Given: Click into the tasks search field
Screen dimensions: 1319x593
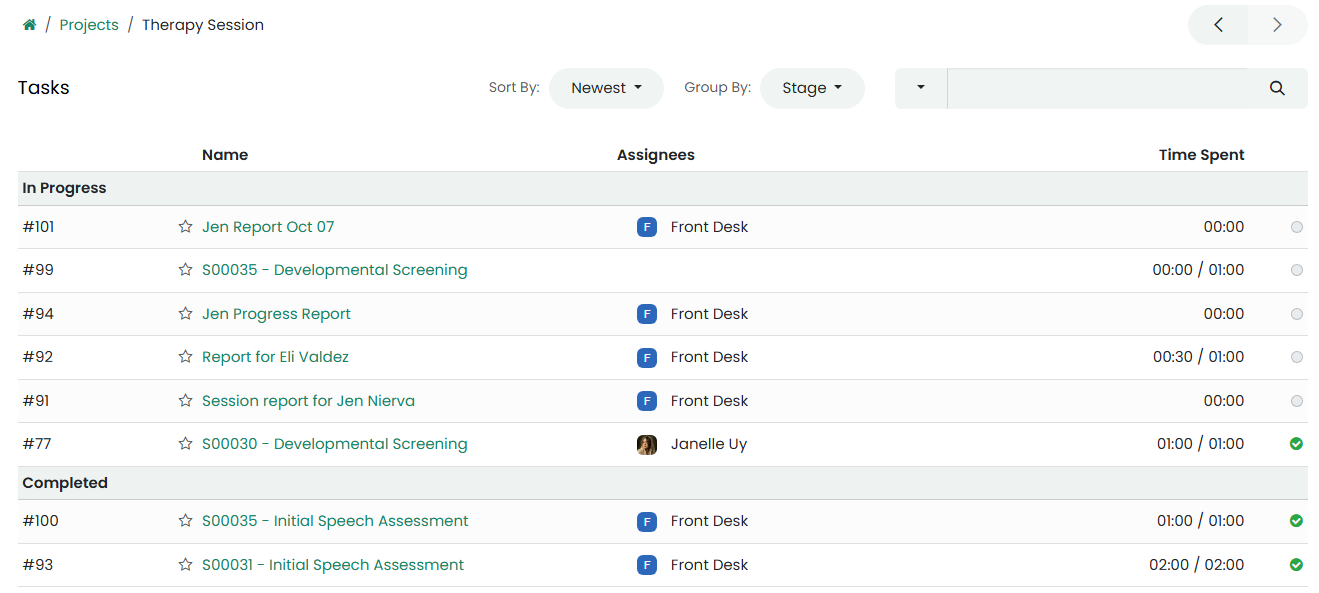Looking at the screenshot, I should pos(1097,88).
